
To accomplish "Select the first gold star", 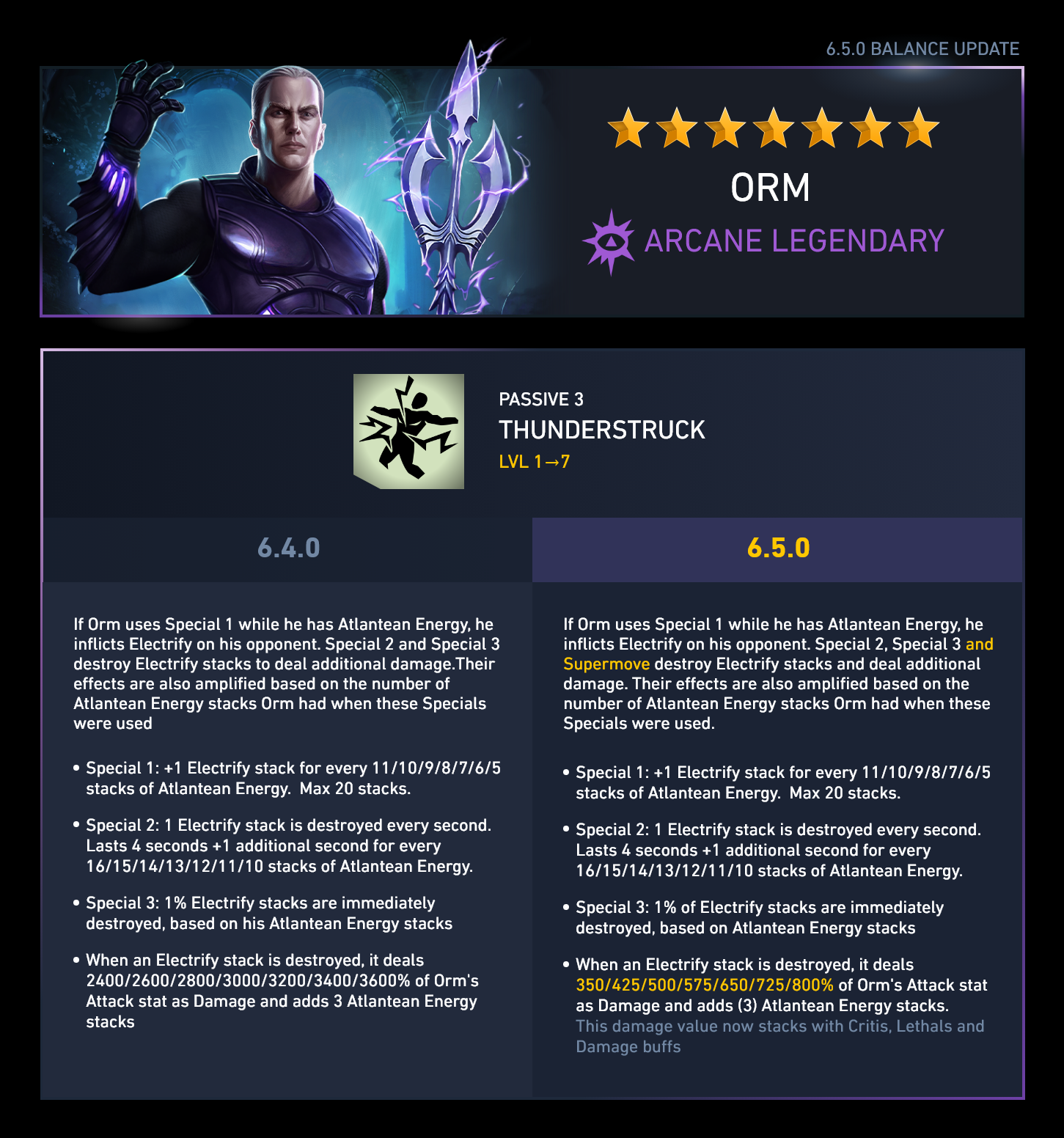I will pyautogui.click(x=628, y=128).
